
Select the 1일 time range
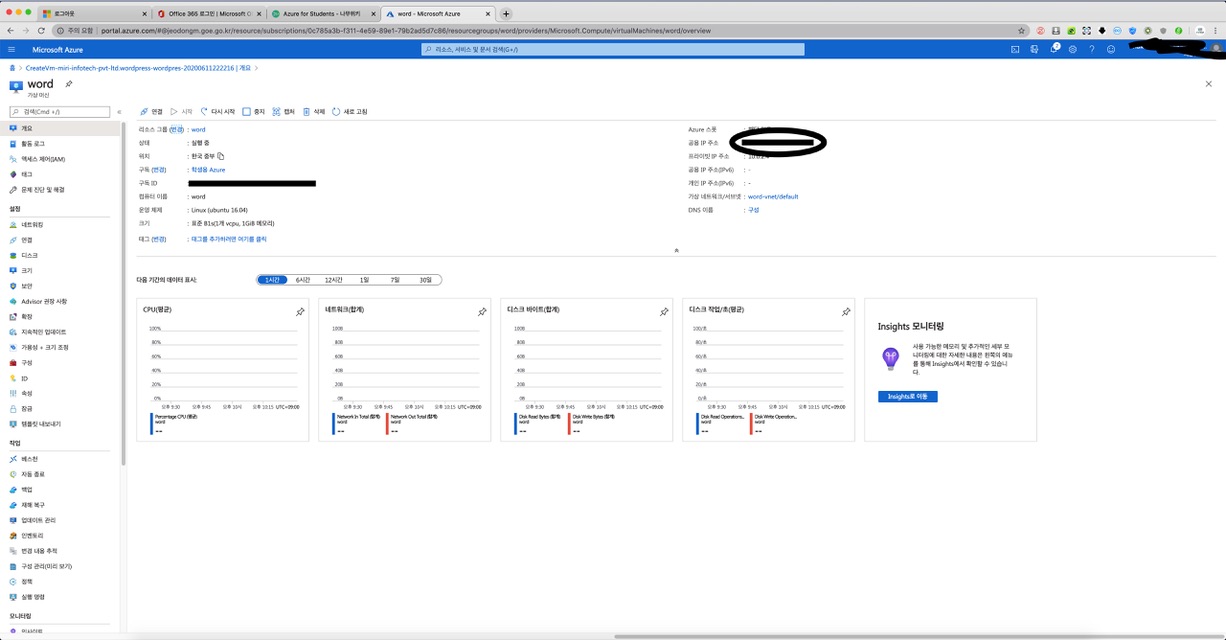tap(364, 280)
